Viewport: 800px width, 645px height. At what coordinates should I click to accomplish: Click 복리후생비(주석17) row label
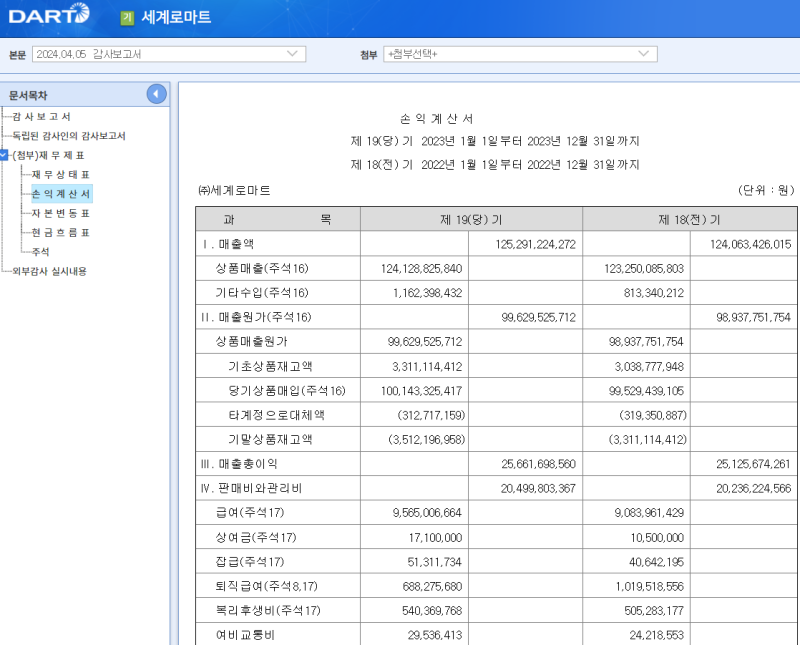(268, 610)
